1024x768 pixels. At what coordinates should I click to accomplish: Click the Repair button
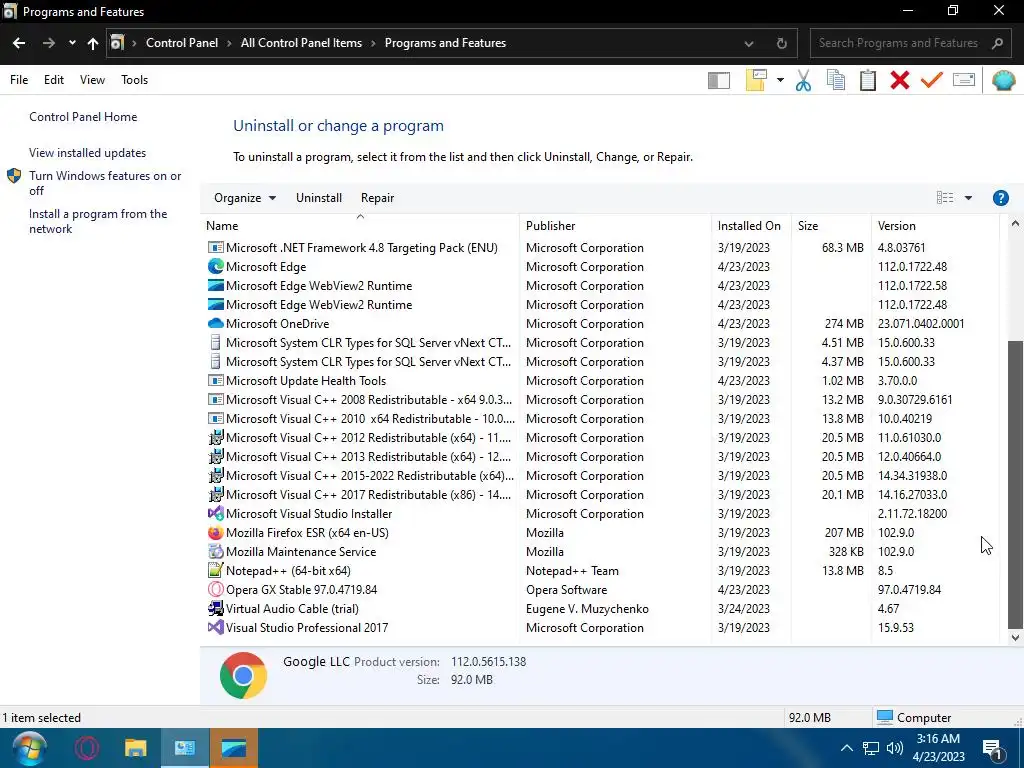(377, 198)
